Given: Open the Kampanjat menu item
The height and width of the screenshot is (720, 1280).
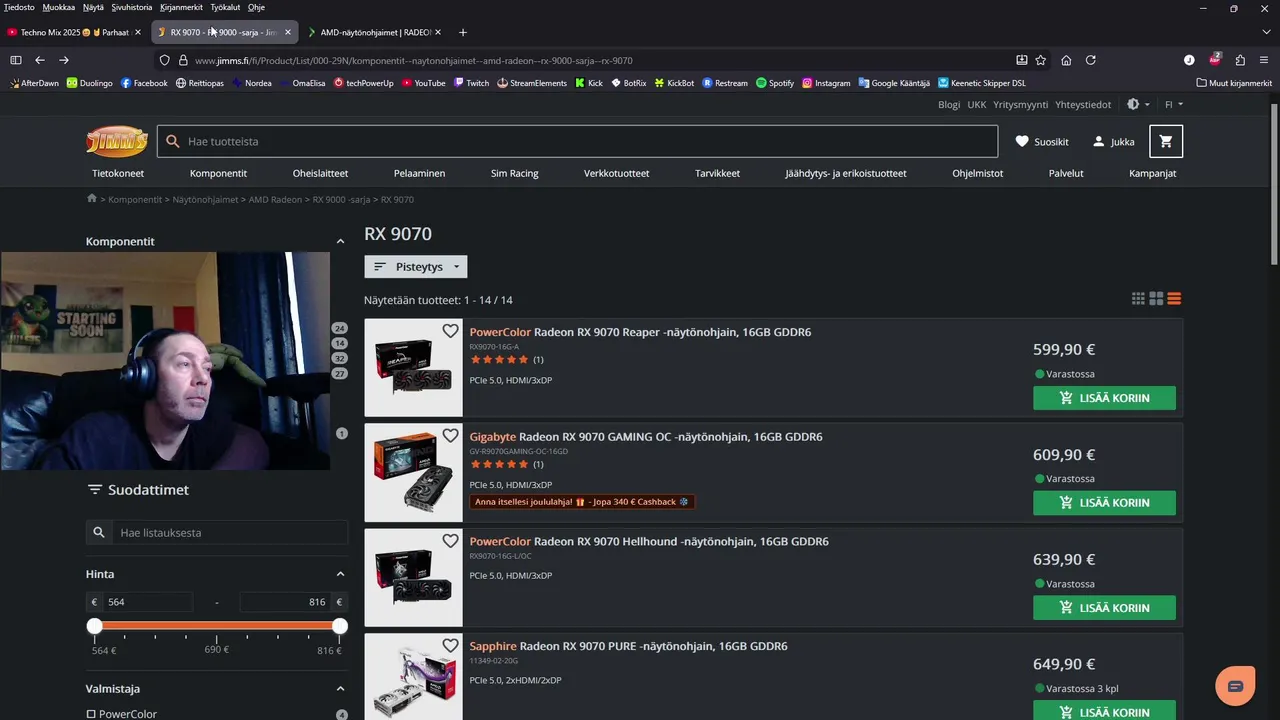Looking at the screenshot, I should (x=1152, y=173).
